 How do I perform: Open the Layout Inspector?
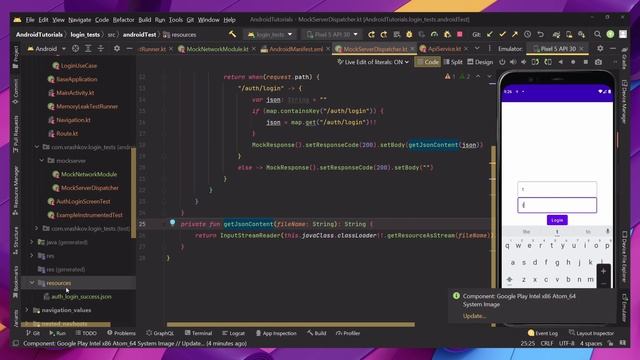[x=591, y=333]
